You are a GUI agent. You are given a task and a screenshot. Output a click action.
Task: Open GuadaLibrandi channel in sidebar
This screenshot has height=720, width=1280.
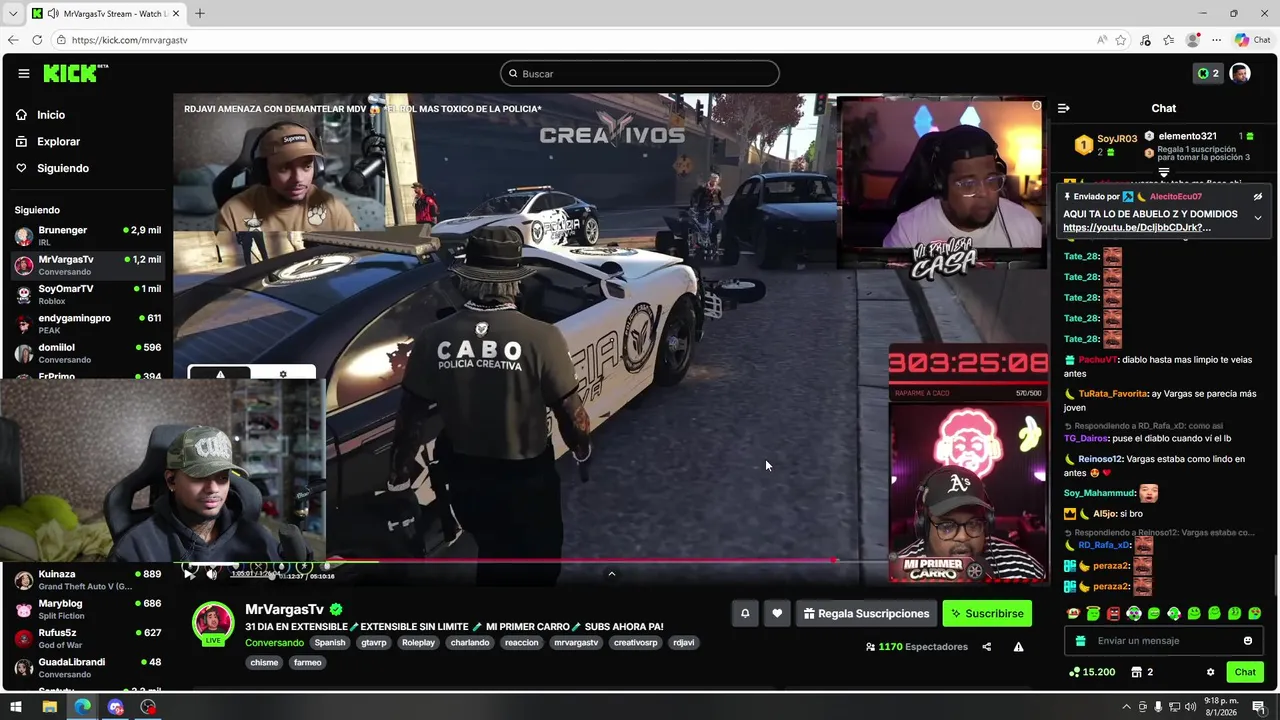point(87,668)
